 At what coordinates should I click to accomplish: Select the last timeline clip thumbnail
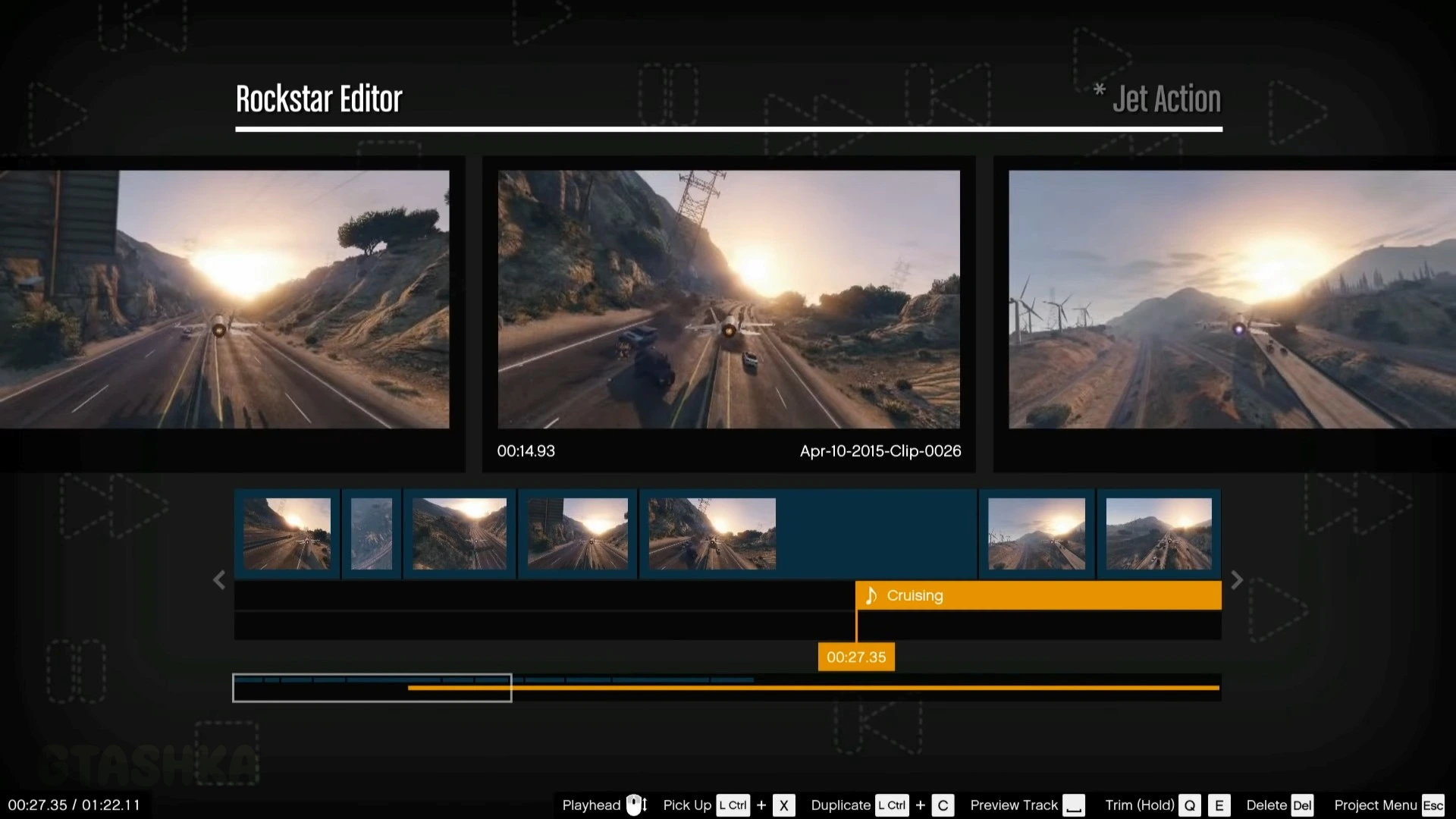coord(1159,534)
